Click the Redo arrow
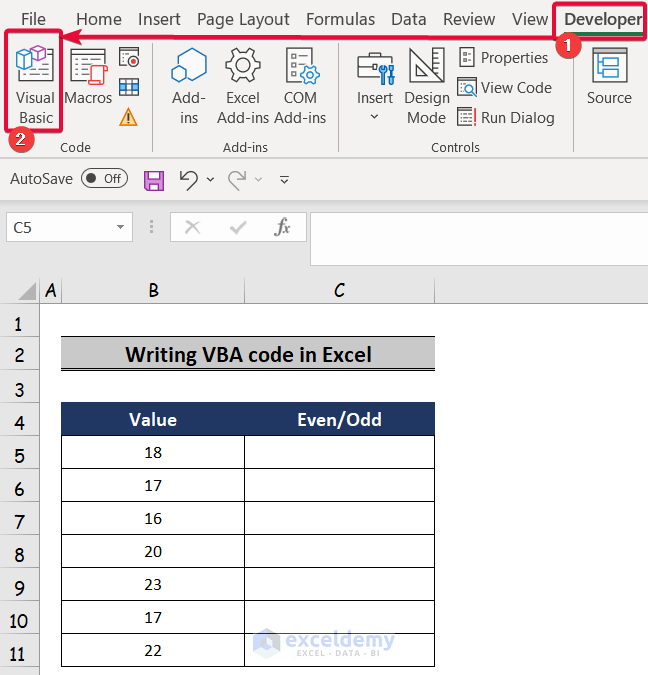Screen dimensions: 648x675 237,180
